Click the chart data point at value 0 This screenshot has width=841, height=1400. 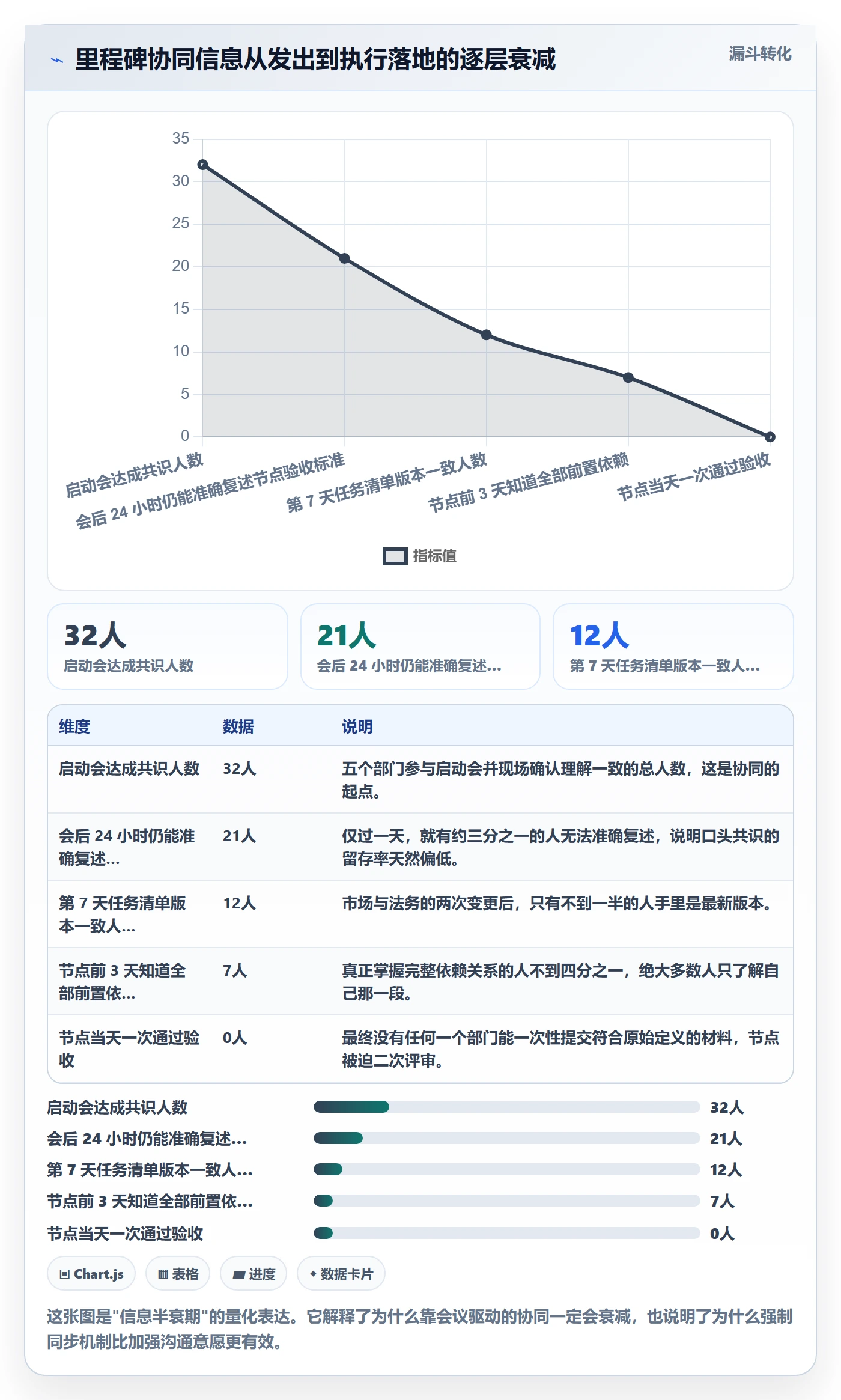770,437
